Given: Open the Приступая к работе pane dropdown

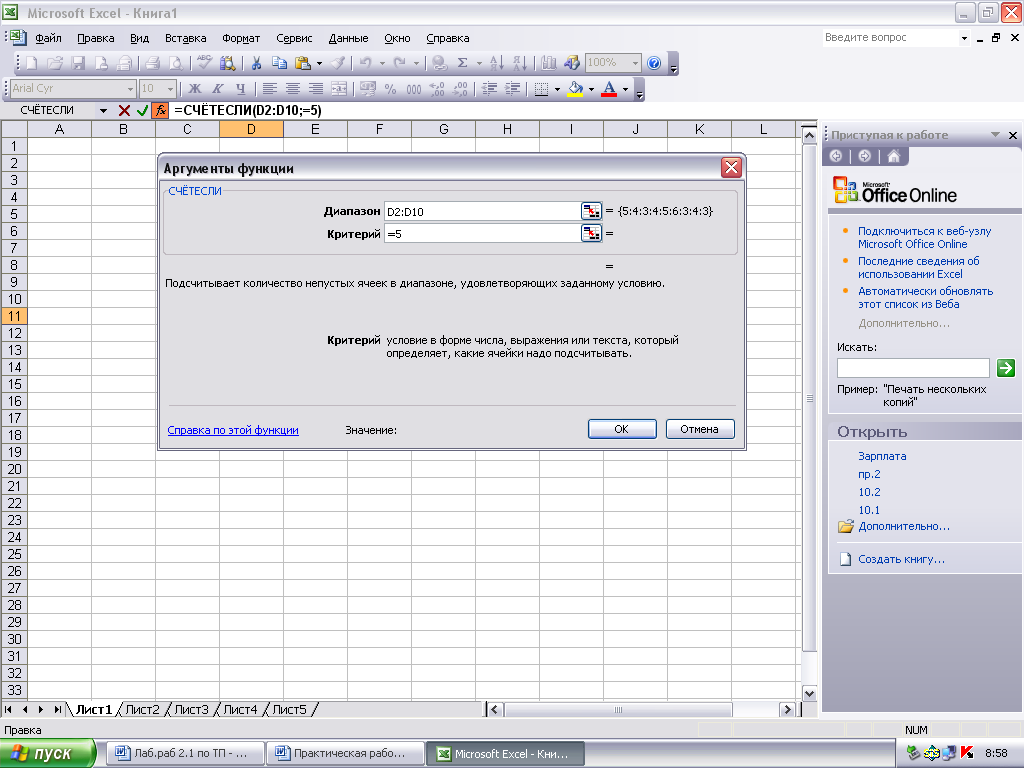Looking at the screenshot, I should click(x=995, y=135).
